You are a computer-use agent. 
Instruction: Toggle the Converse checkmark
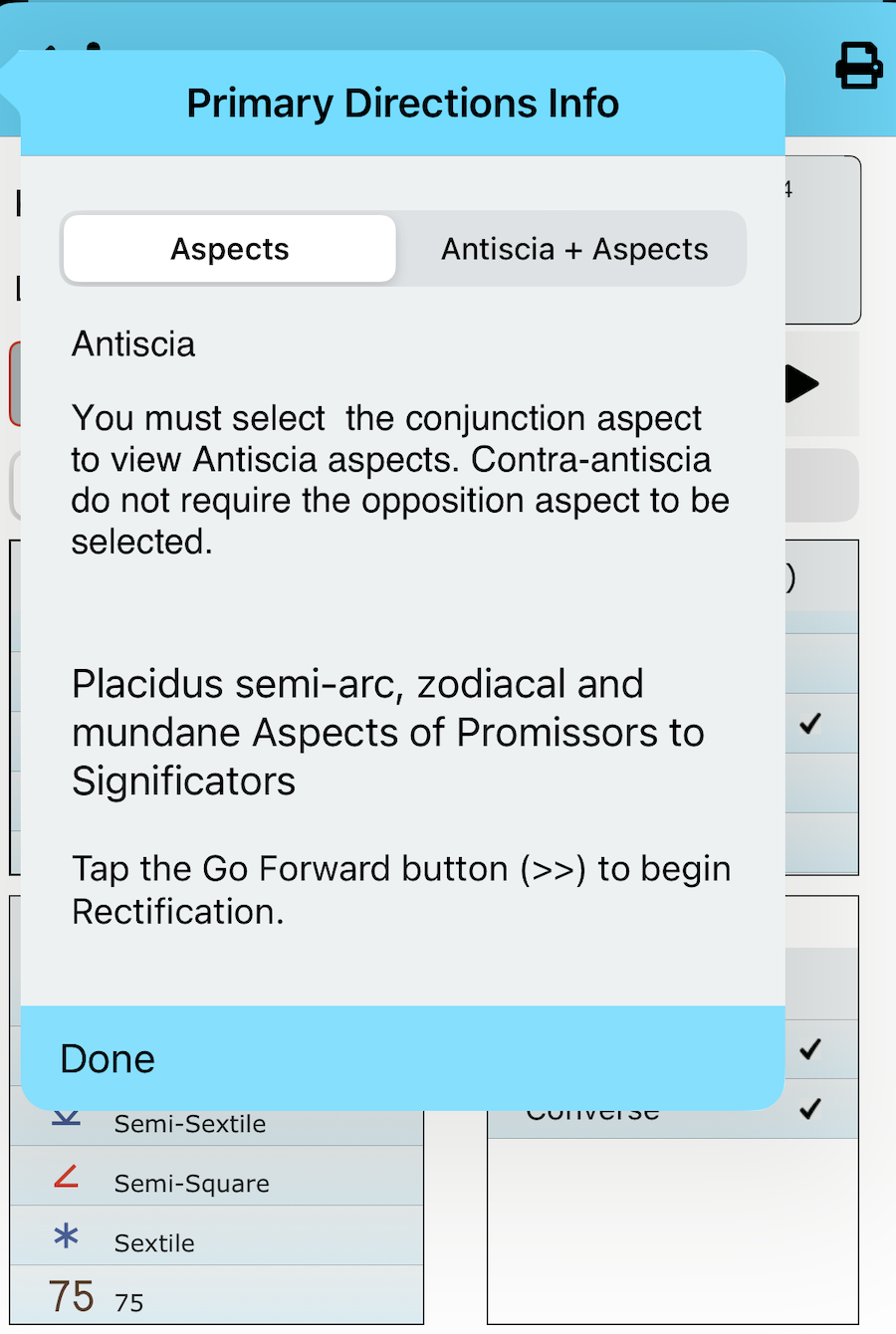pos(810,1108)
